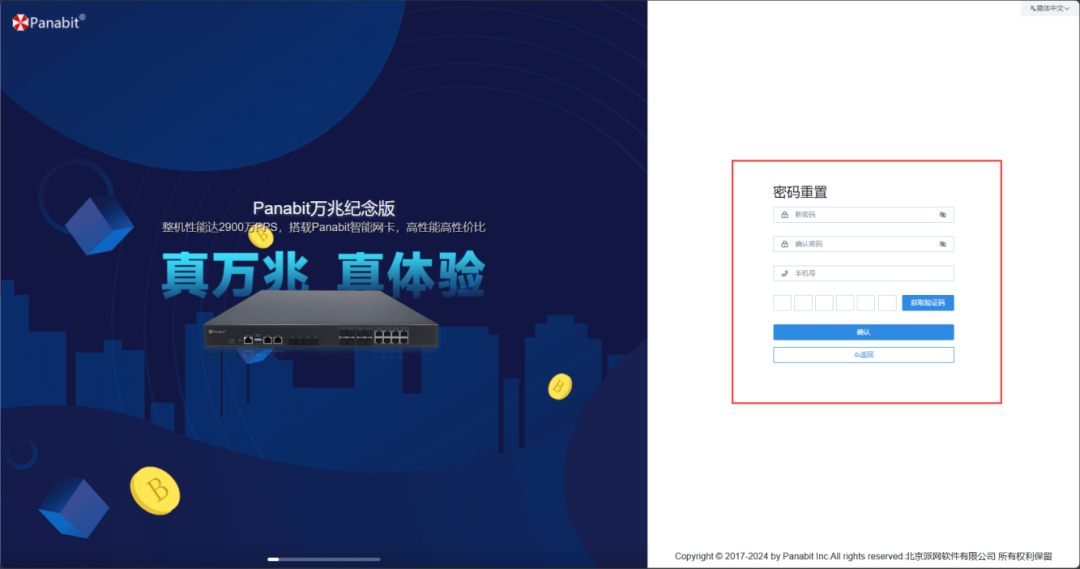Select the first verification code digit box
Image resolution: width=1080 pixels, height=569 pixels.
point(782,302)
